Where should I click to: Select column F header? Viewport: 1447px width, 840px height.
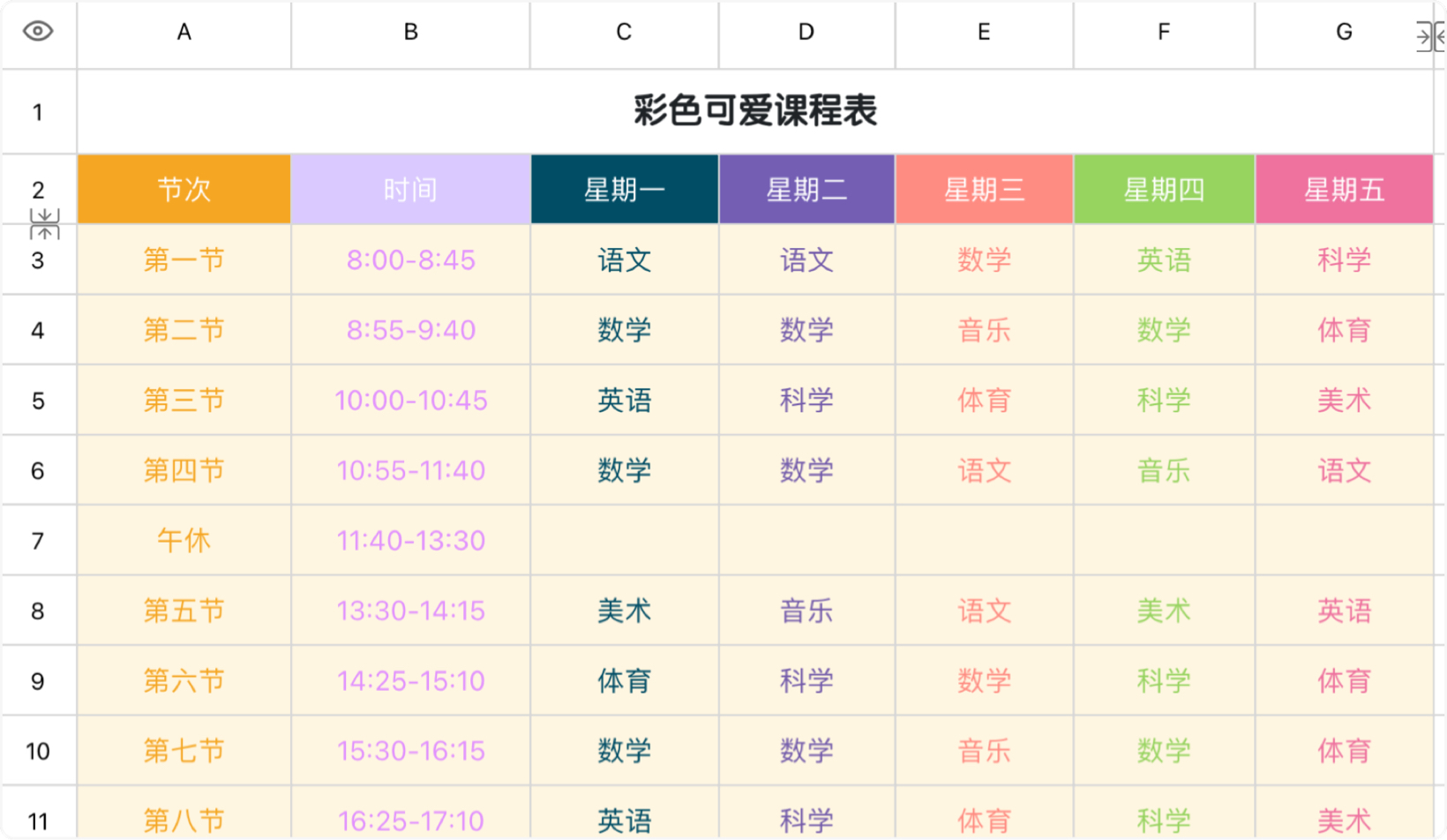1164,34
